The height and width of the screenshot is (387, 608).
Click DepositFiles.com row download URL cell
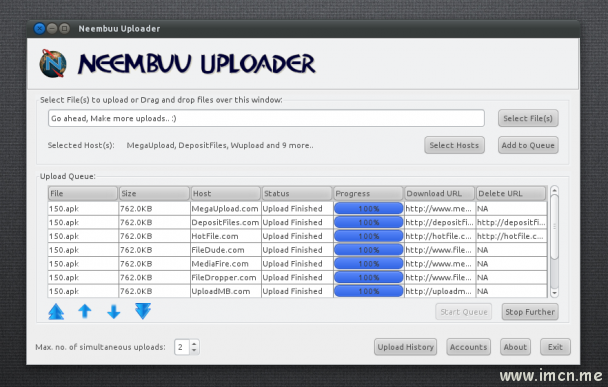click(440, 222)
